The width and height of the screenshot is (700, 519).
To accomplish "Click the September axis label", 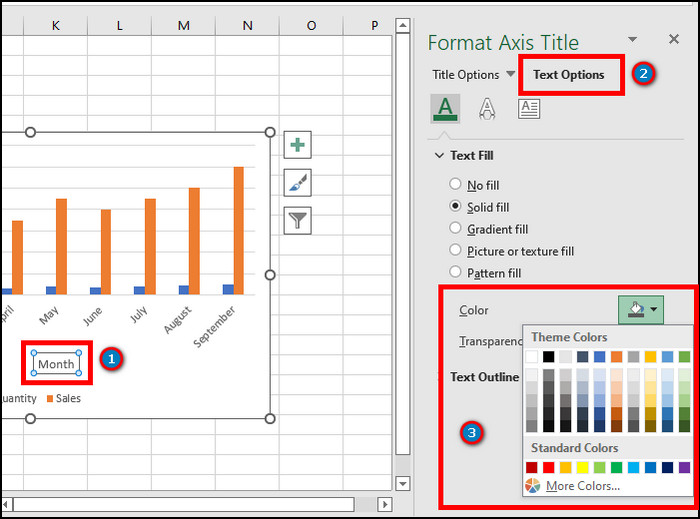I will 214,326.
